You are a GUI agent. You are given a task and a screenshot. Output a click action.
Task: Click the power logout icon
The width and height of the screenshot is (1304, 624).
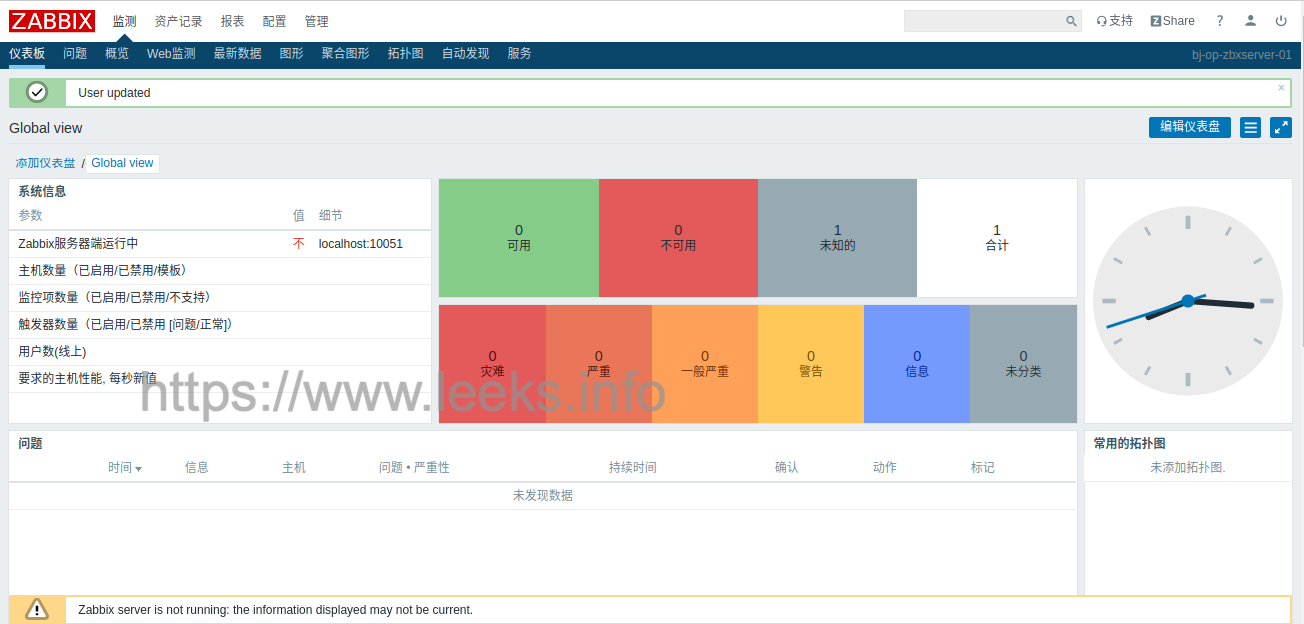1281,21
